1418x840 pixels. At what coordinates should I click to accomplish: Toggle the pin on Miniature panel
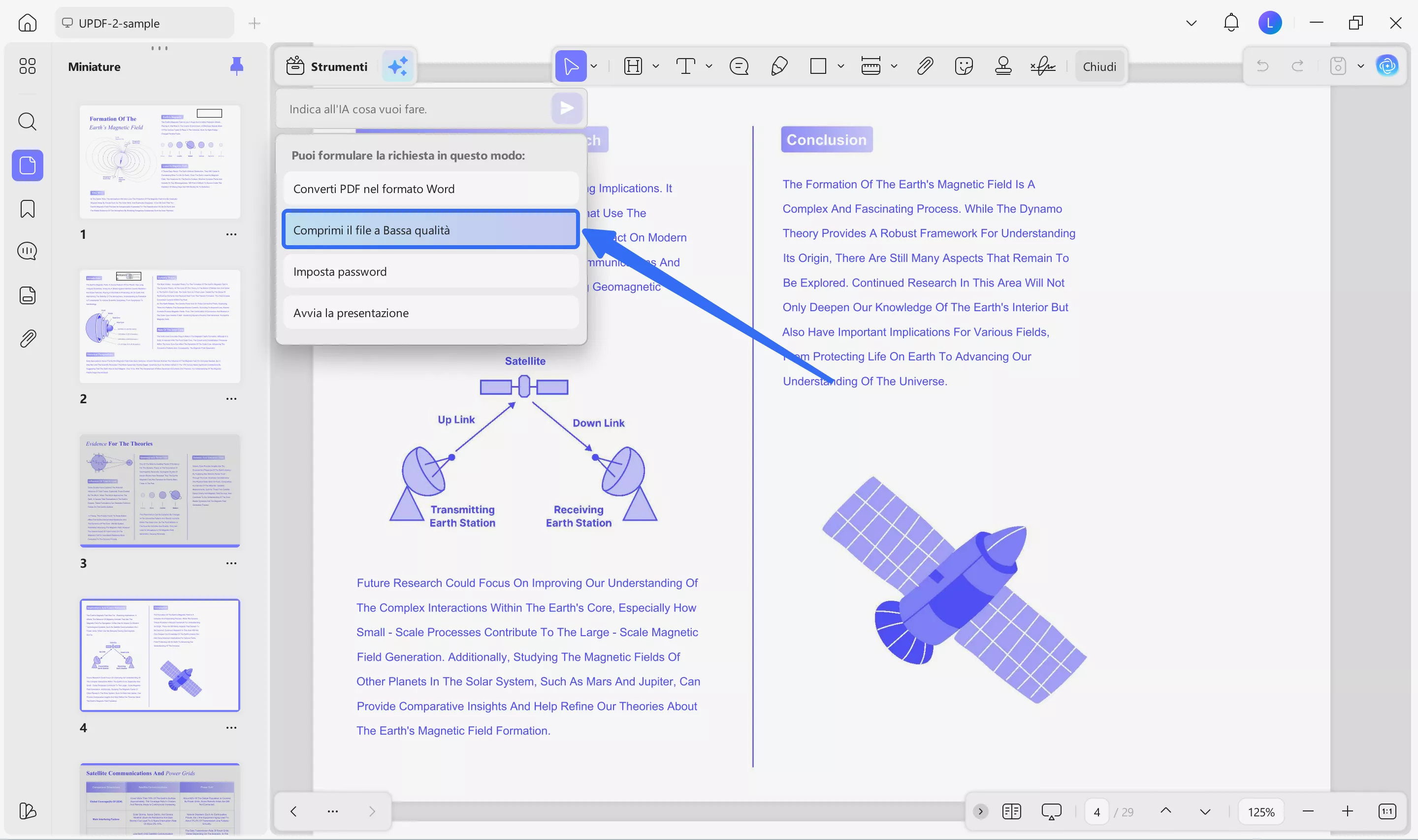click(236, 66)
